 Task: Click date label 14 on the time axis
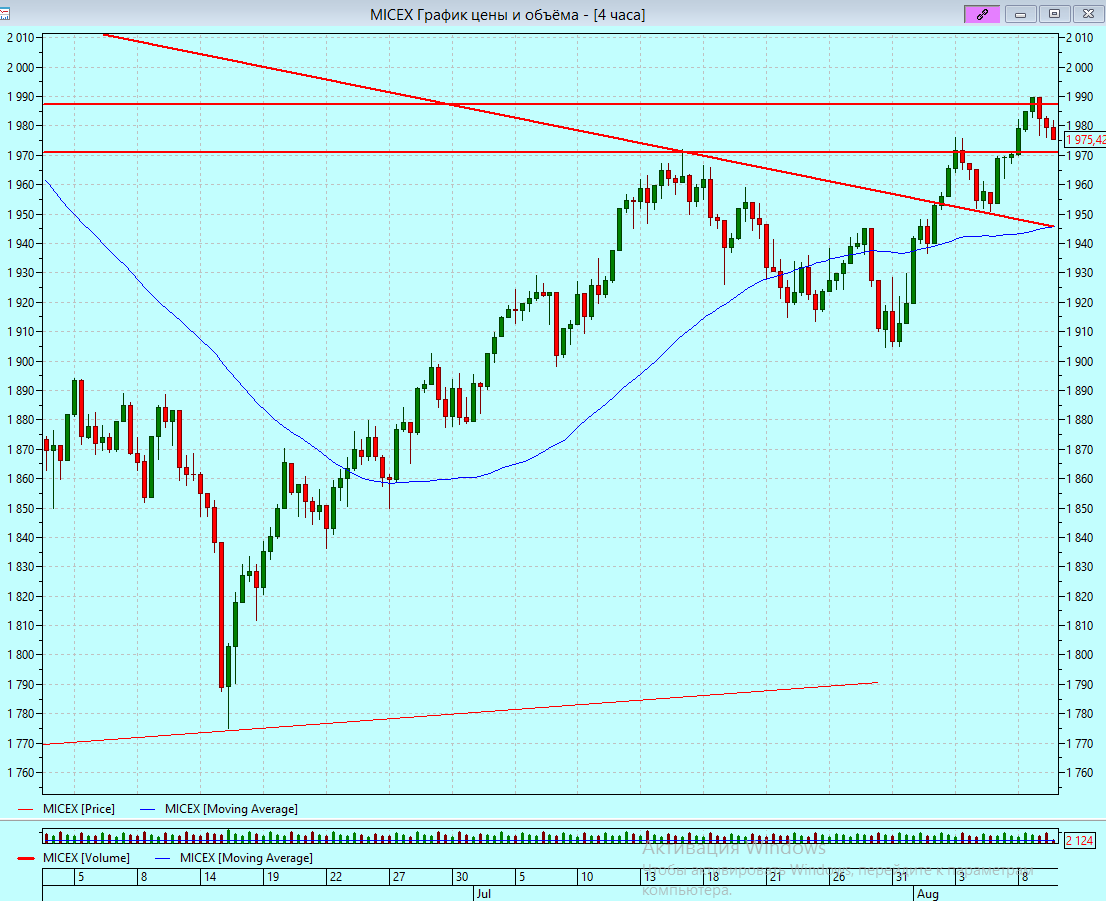click(x=209, y=877)
